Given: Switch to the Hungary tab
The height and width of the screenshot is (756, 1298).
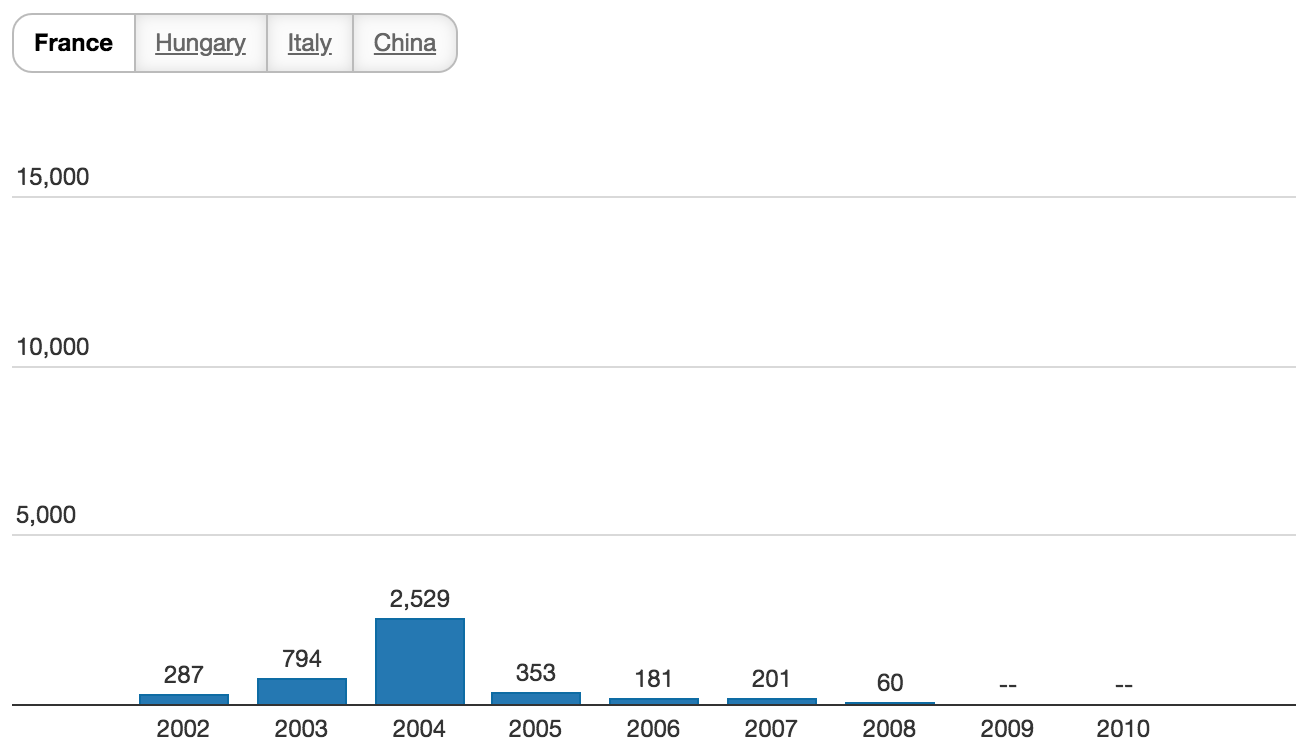Looking at the screenshot, I should (x=201, y=43).
